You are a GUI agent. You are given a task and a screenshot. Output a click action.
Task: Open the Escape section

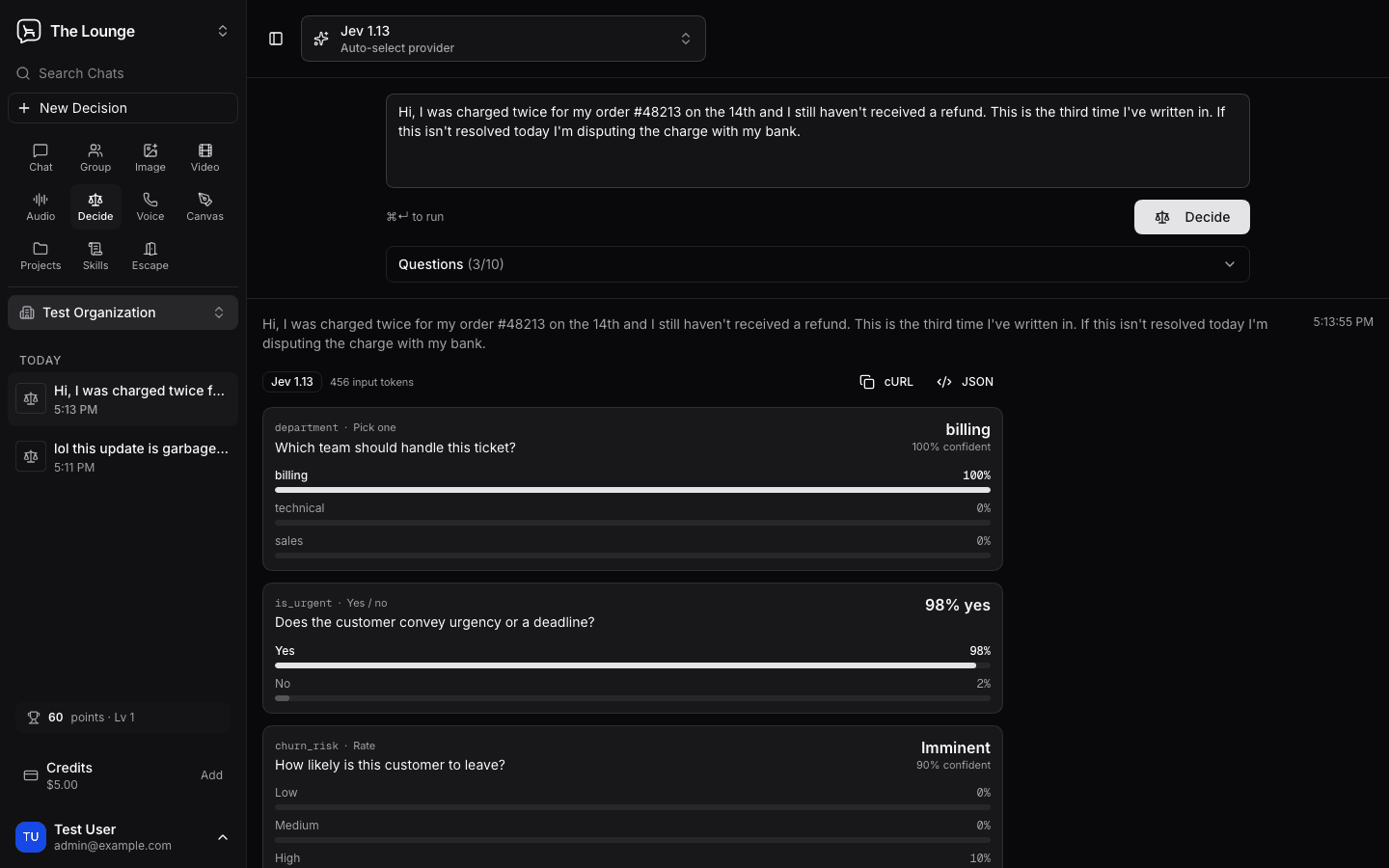click(150, 256)
